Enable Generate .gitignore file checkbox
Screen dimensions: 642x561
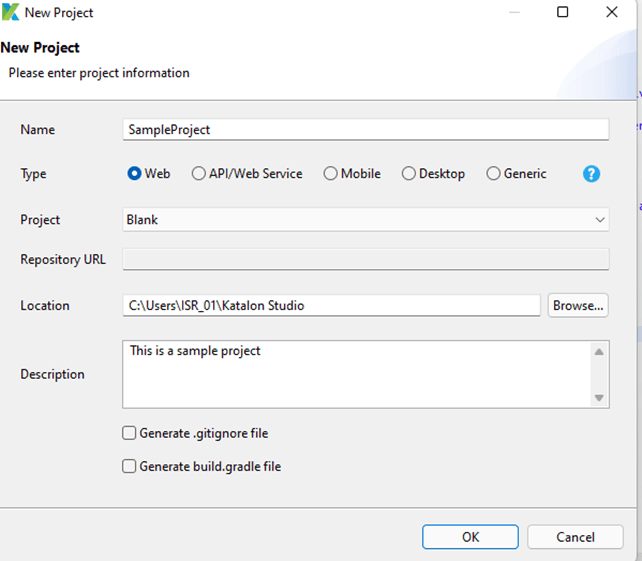click(x=129, y=433)
